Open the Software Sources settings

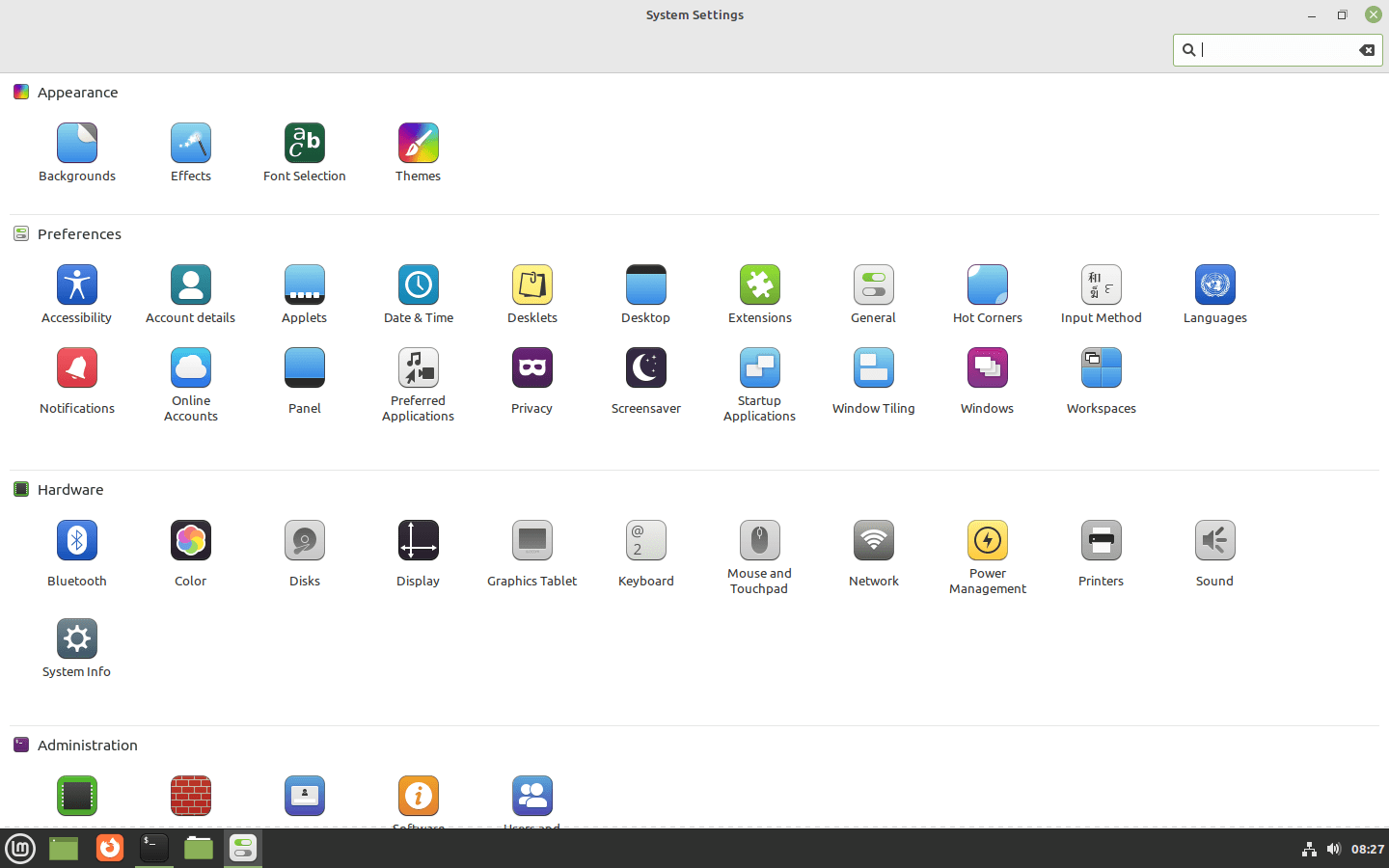(418, 796)
